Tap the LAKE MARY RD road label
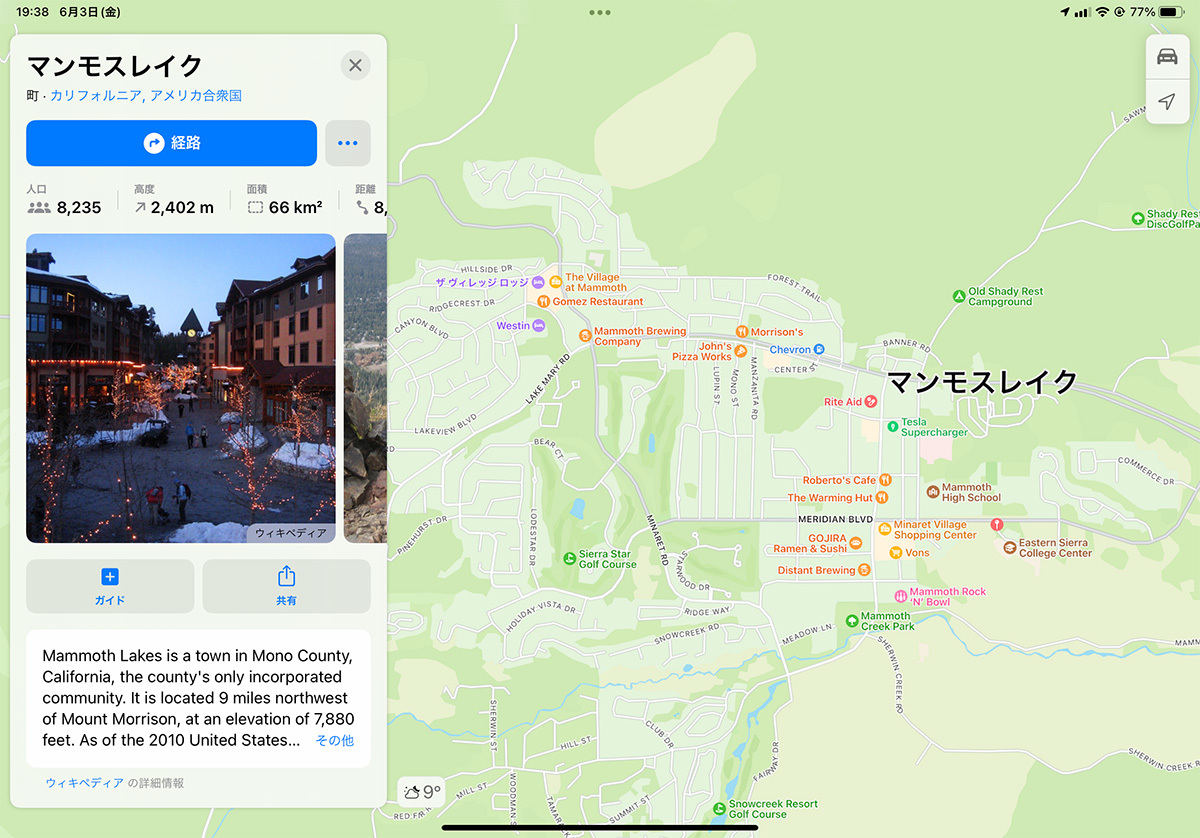 (x=547, y=379)
